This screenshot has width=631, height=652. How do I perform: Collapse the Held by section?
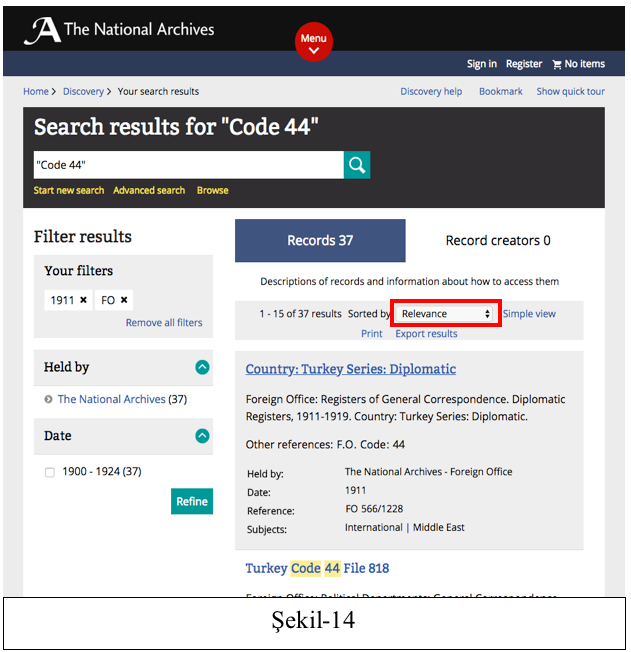point(202,367)
